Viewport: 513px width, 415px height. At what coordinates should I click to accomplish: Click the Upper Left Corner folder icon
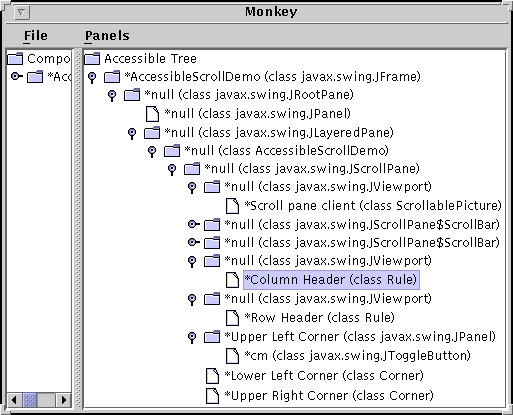click(x=212, y=337)
